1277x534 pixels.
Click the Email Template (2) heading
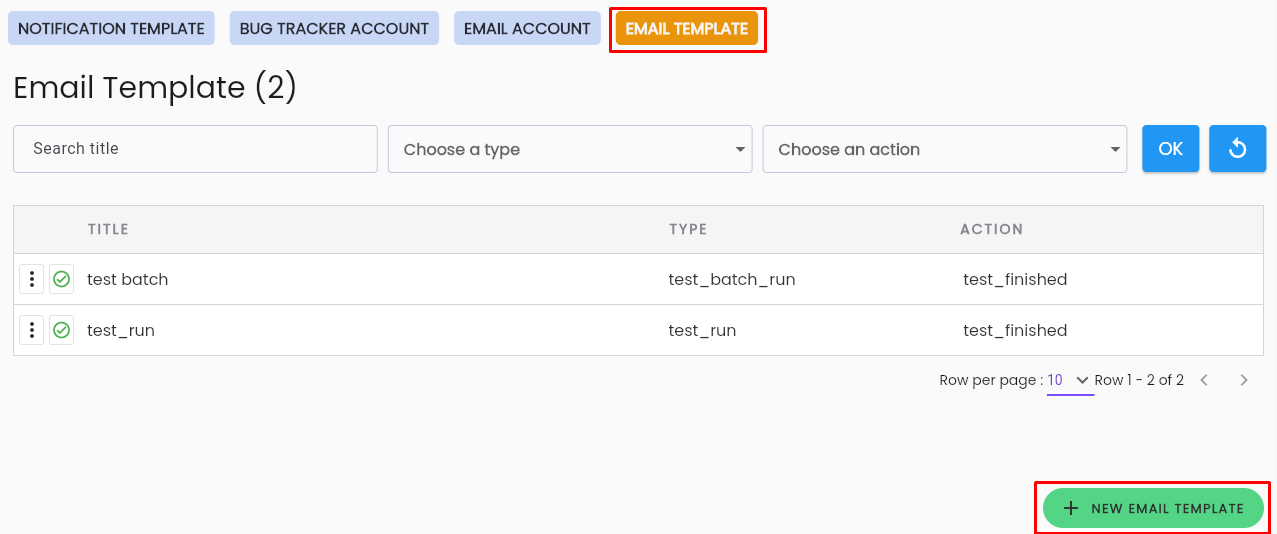coord(155,88)
